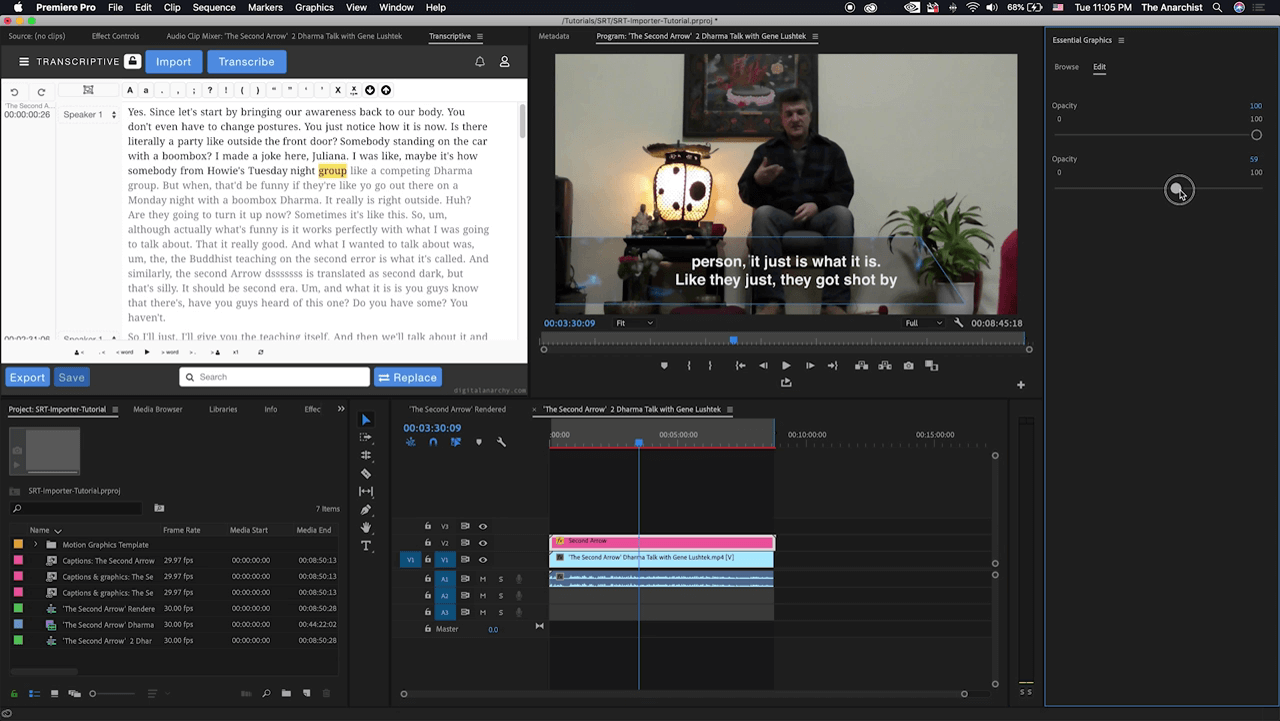
Task: Open Transcriptive notifications bell
Action: coord(480,62)
